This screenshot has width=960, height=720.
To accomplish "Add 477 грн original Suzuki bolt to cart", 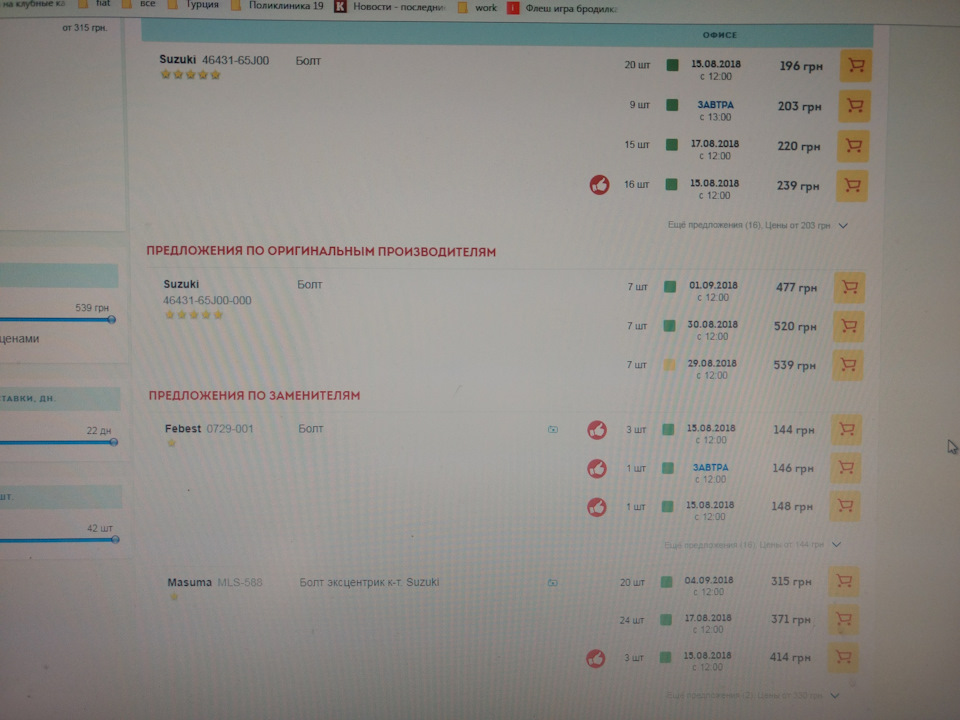I will [x=850, y=287].
